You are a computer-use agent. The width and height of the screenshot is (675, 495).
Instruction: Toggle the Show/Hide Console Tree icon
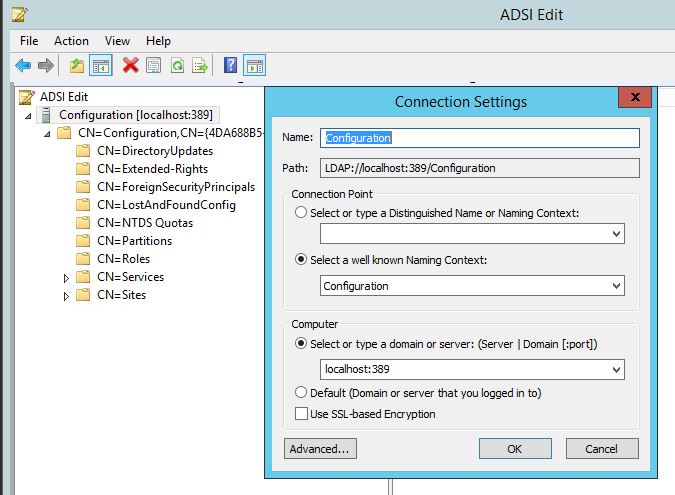coord(101,66)
